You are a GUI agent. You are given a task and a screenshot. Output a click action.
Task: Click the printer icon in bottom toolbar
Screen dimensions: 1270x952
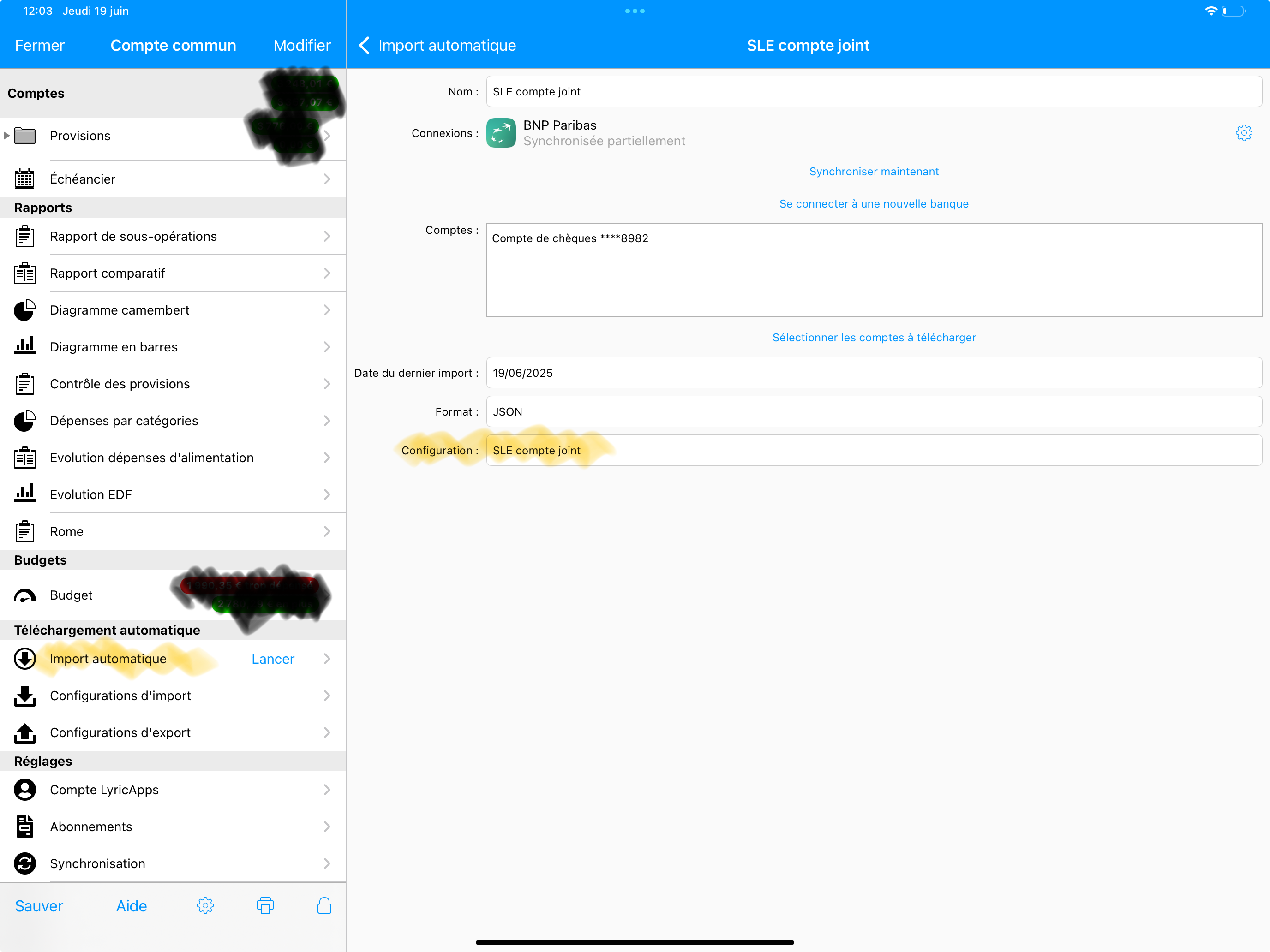[x=265, y=905]
